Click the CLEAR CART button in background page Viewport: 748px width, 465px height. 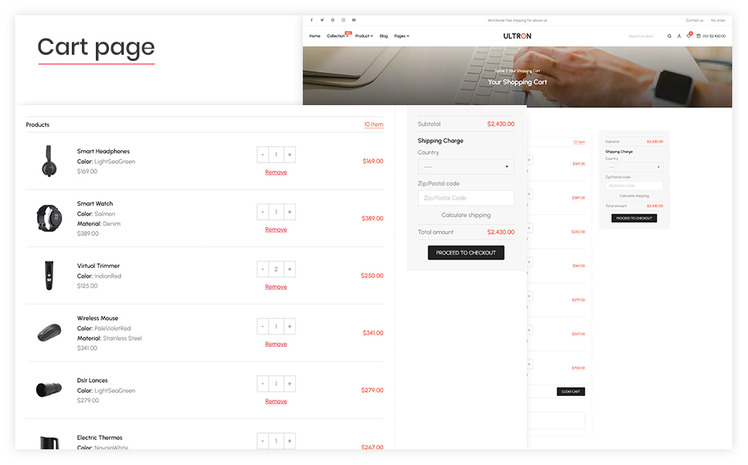(x=571, y=392)
